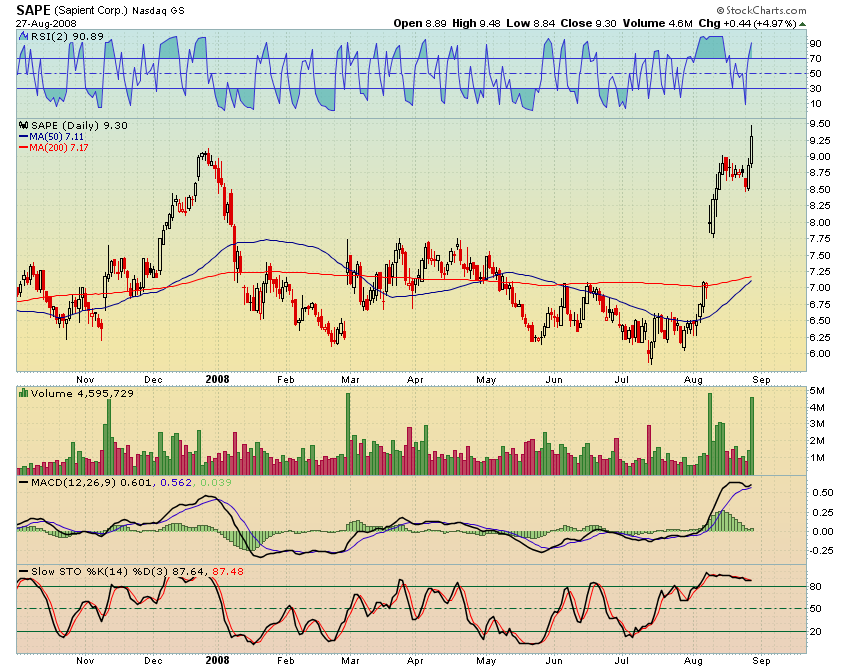The height and width of the screenshot is (668, 850).
Task: Select the black MACD legend line marker
Action: point(23,482)
